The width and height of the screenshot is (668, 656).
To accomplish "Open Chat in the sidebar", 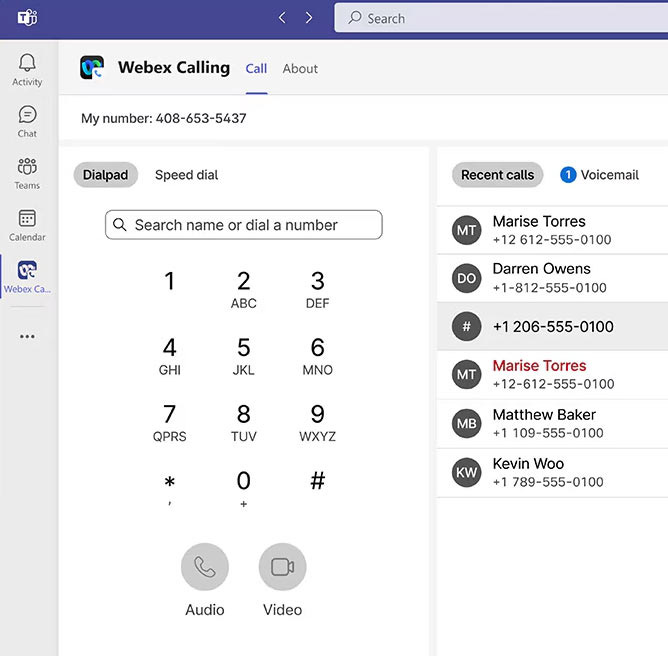I will click(27, 121).
